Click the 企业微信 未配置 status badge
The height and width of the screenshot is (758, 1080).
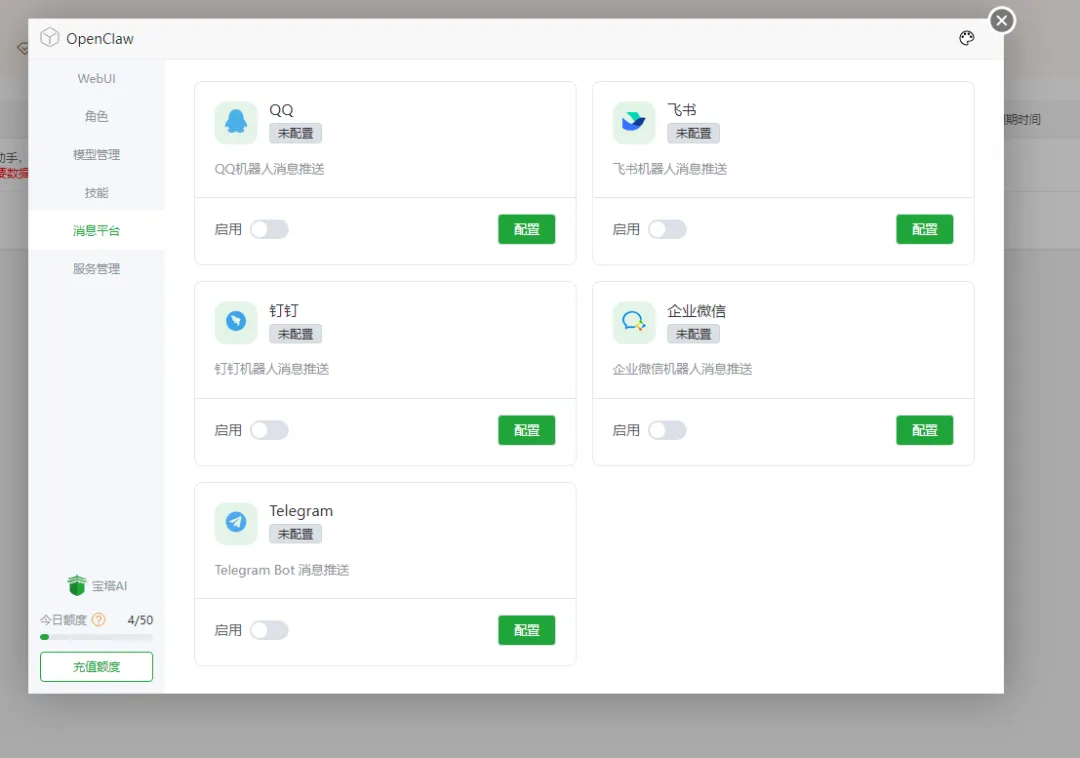(x=694, y=334)
